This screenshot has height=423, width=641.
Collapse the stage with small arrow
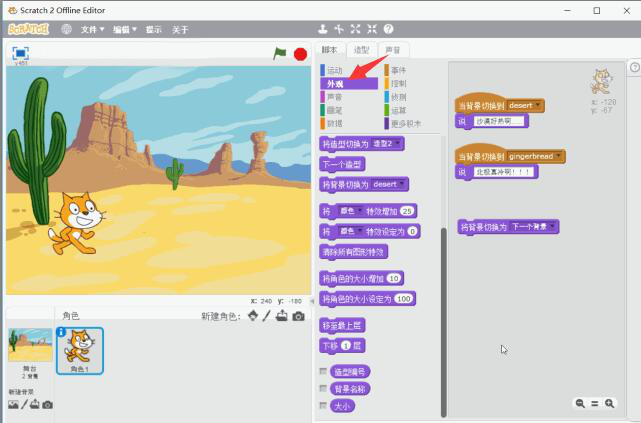click(x=312, y=301)
